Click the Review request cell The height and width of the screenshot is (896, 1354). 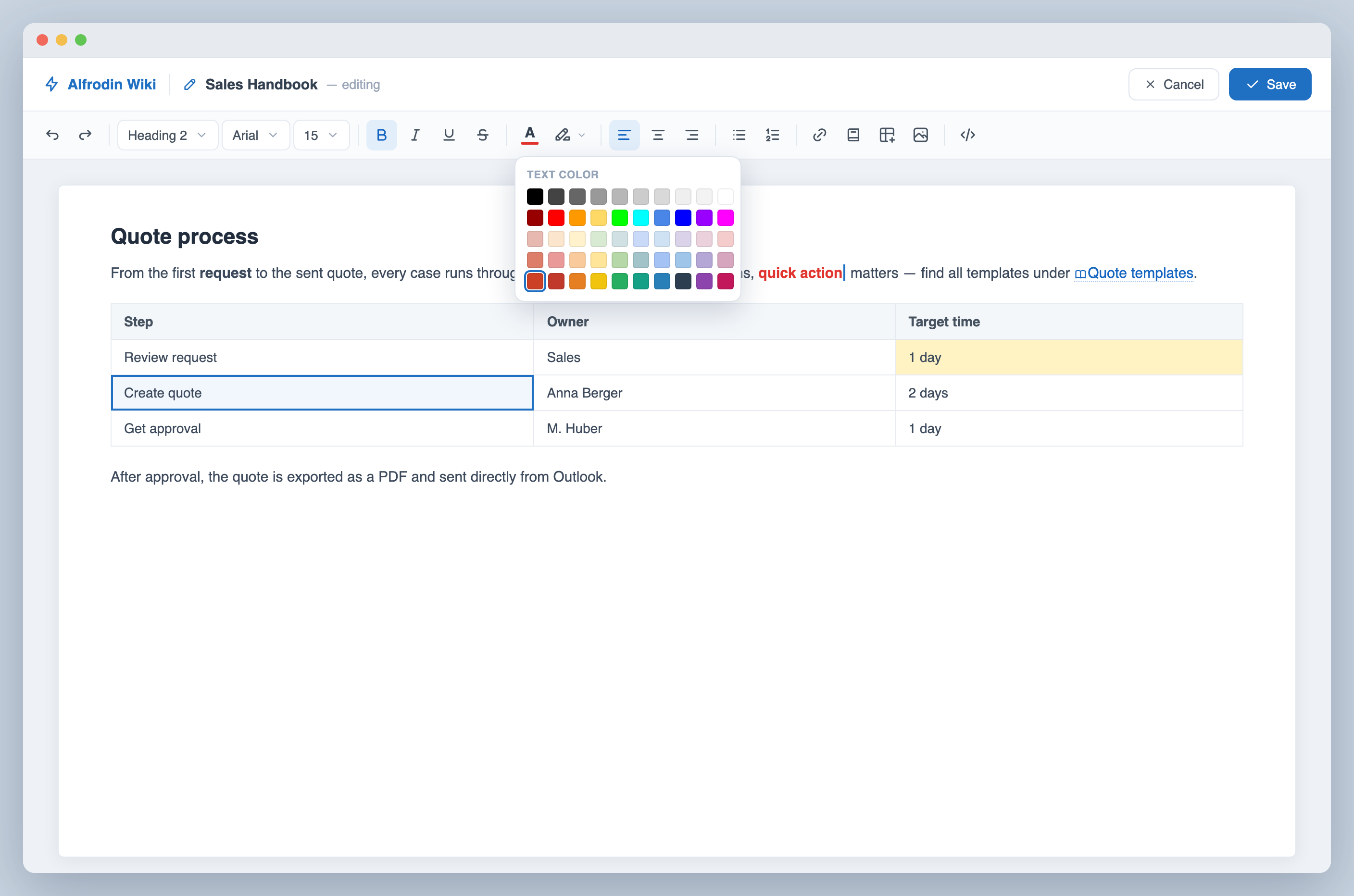[322, 357]
